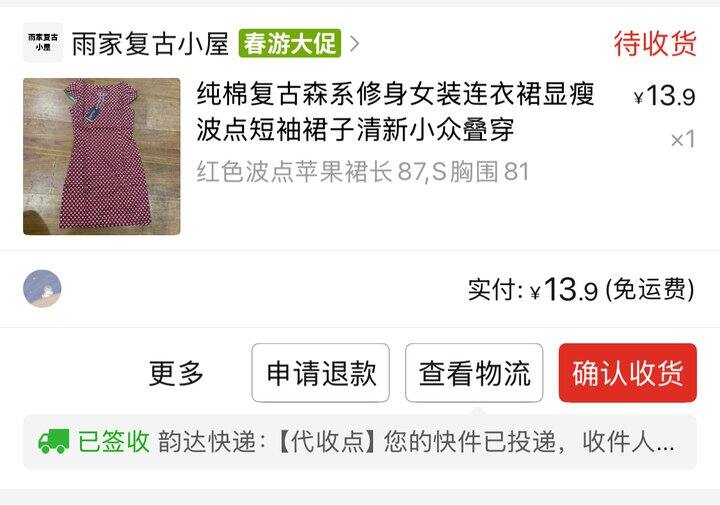Open product title 纯棉复古森系修身女装连衣裙
The image size is (720, 505).
coord(396,112)
